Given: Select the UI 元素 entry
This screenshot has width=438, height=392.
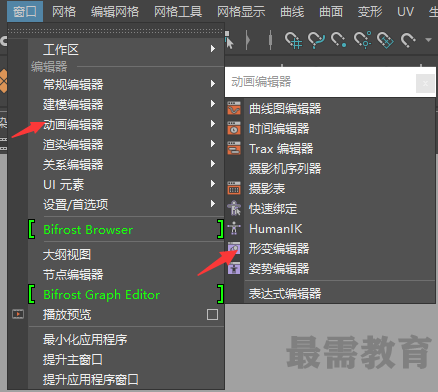Looking at the screenshot, I should pyautogui.click(x=126, y=184).
